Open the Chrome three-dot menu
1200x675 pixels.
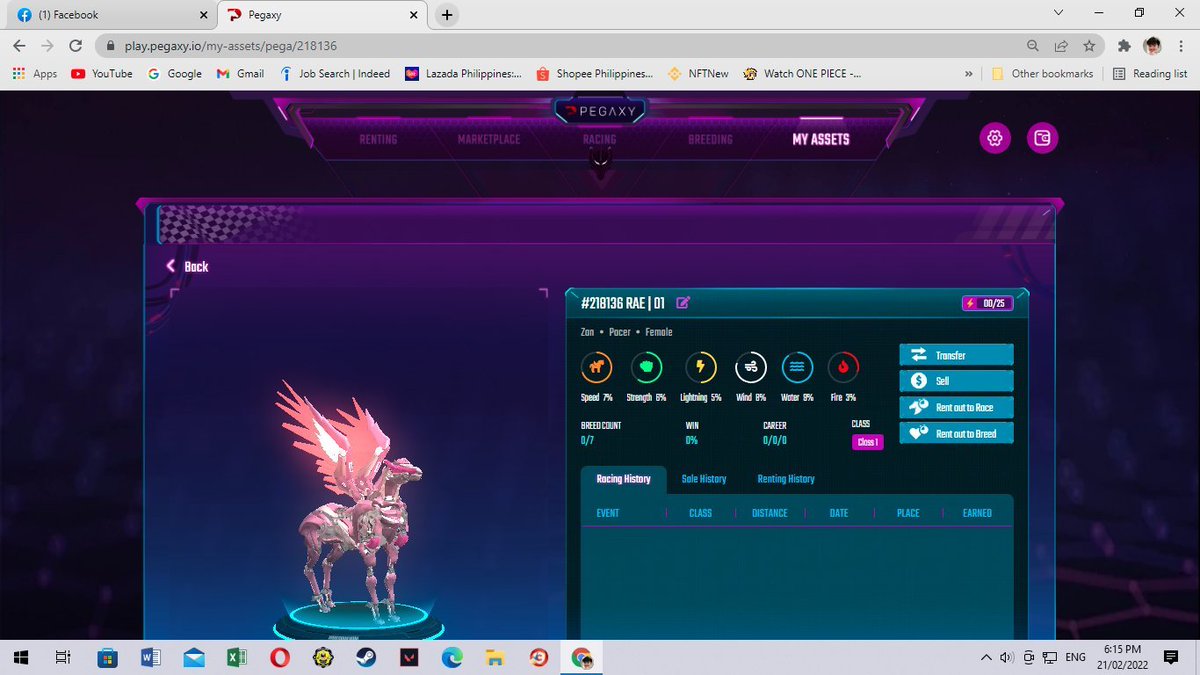(1180, 46)
